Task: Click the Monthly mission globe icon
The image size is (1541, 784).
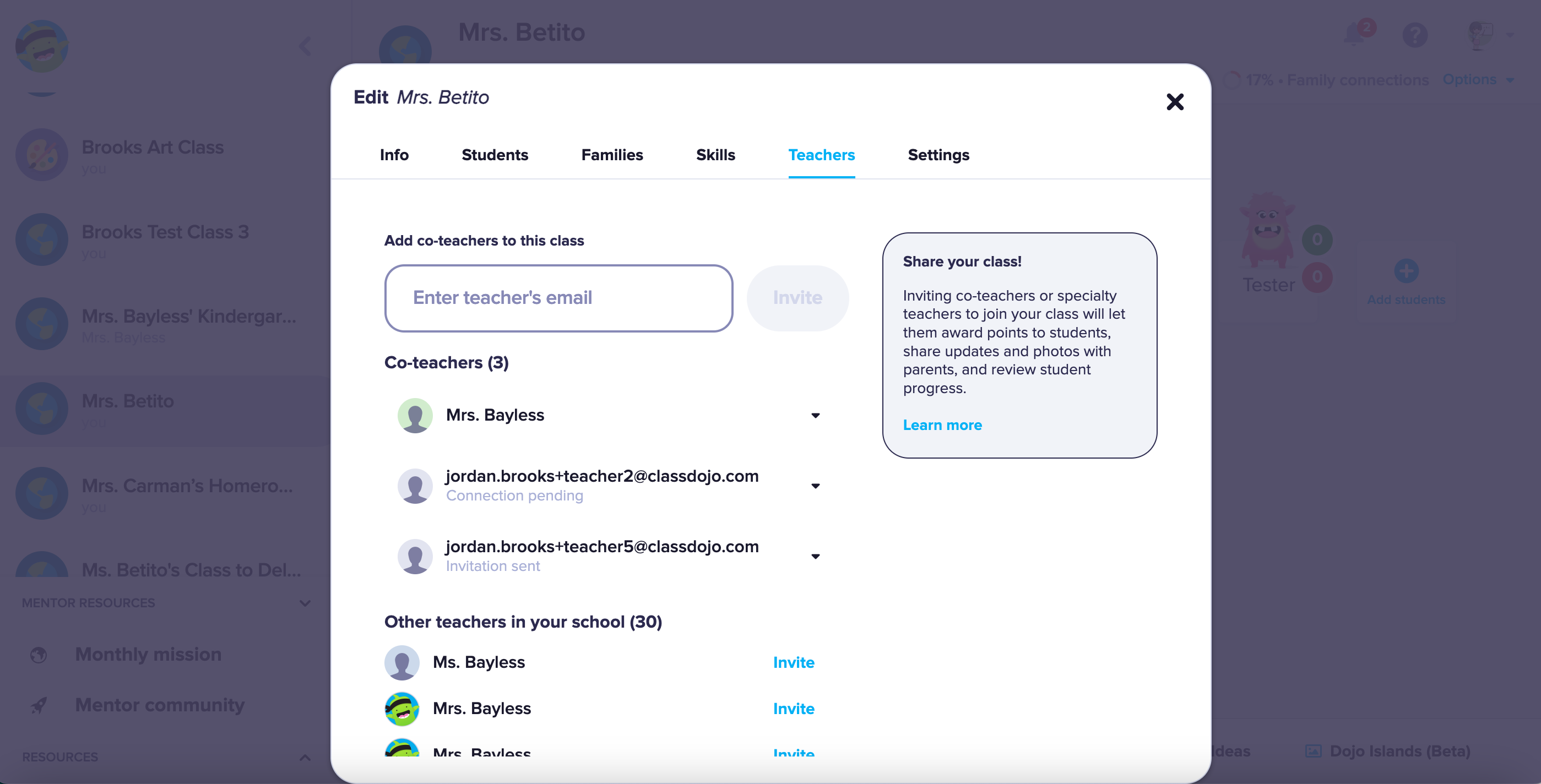Action: pos(39,655)
